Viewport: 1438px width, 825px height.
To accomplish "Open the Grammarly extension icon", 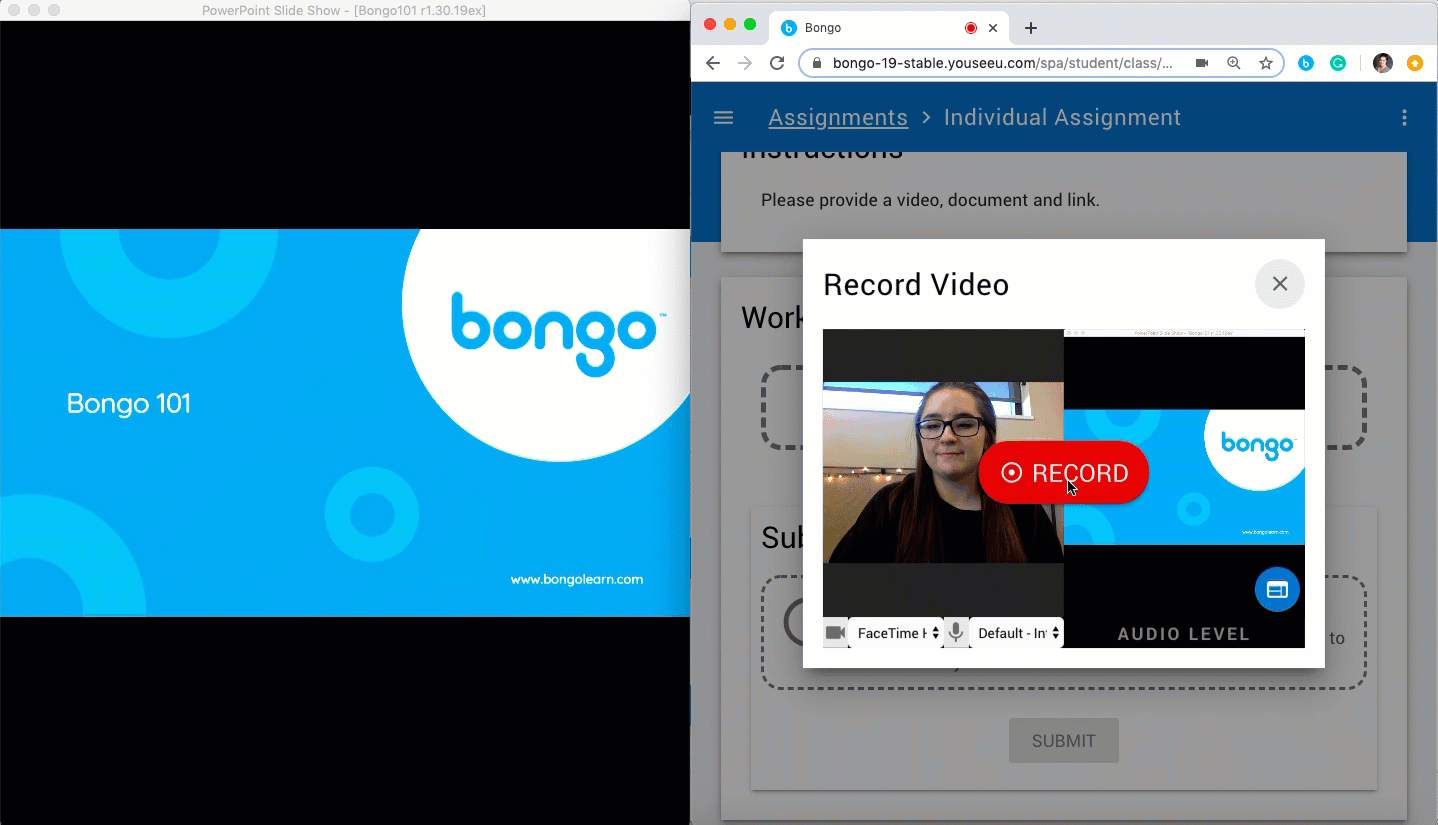I will click(1337, 63).
